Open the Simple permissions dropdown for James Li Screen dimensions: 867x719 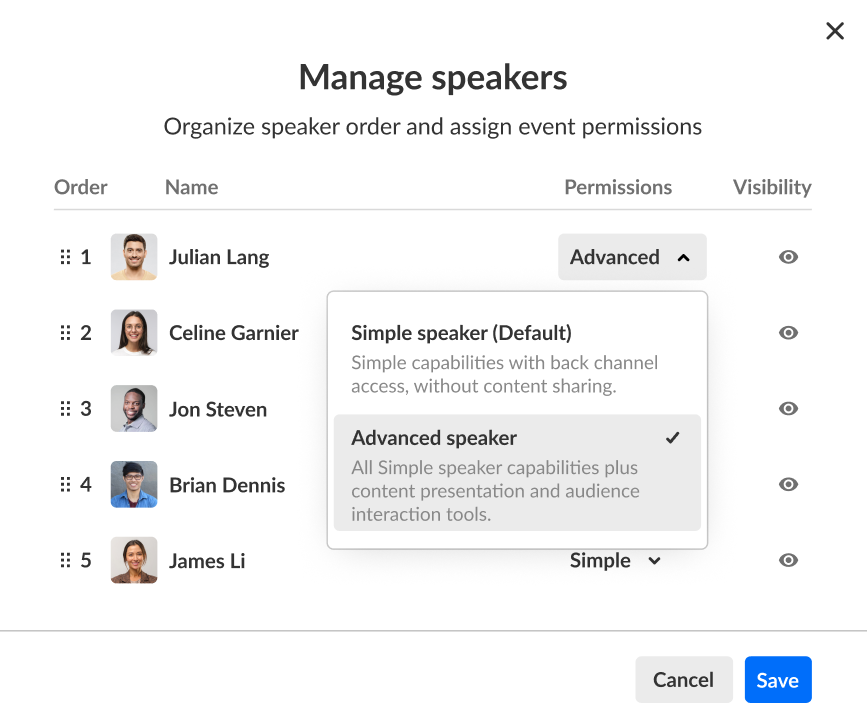click(615, 560)
